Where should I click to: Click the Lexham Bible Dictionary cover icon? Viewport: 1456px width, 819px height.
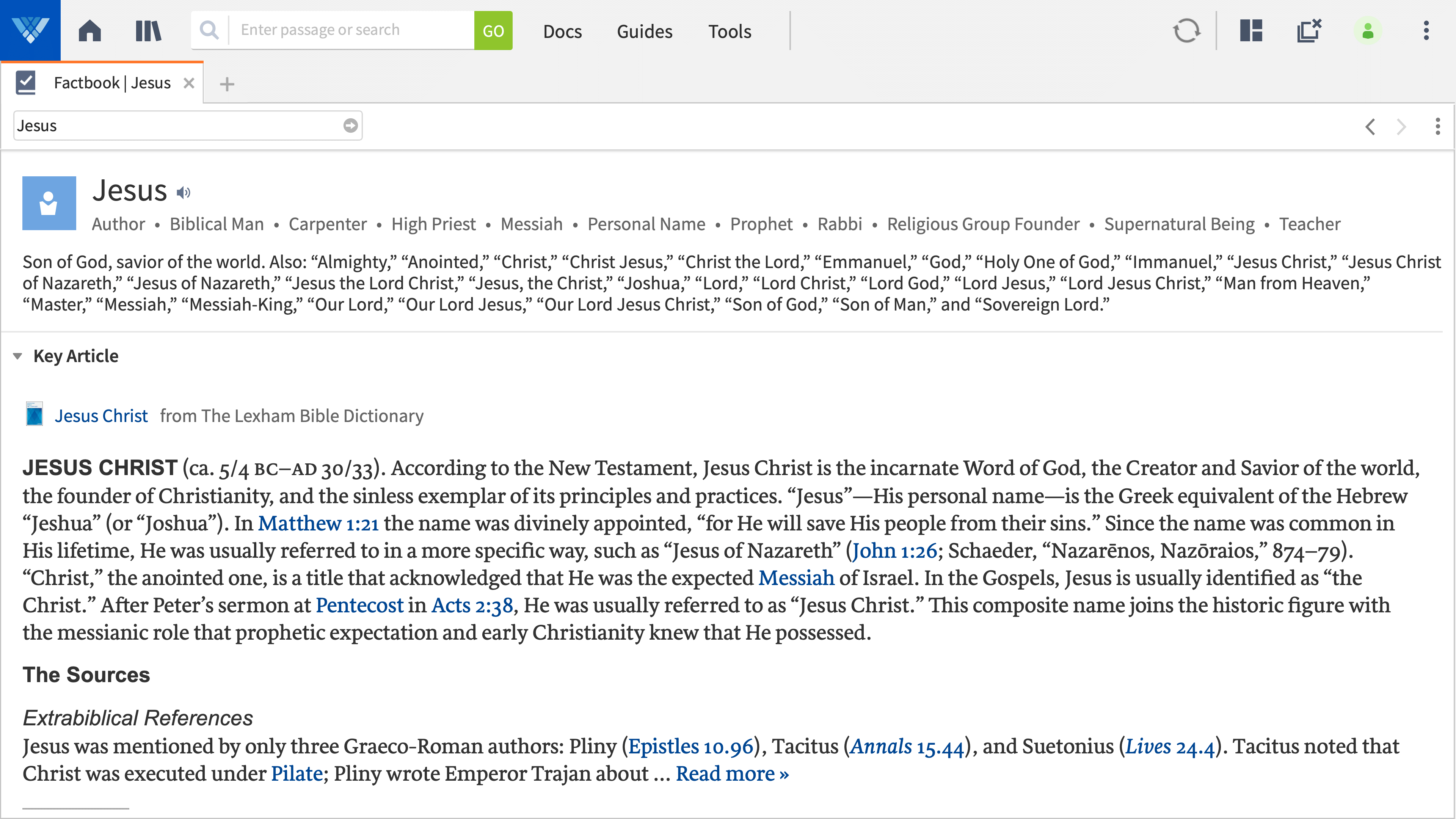pos(35,414)
